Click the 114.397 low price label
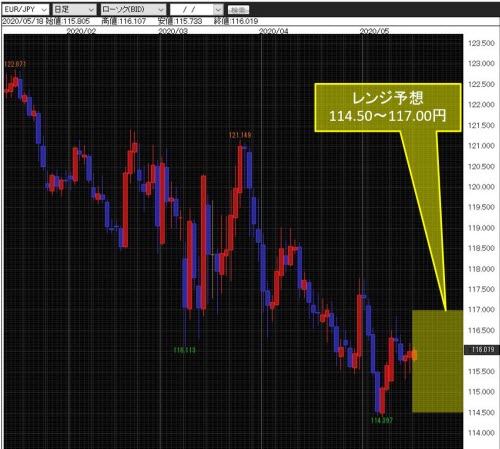 [382, 420]
